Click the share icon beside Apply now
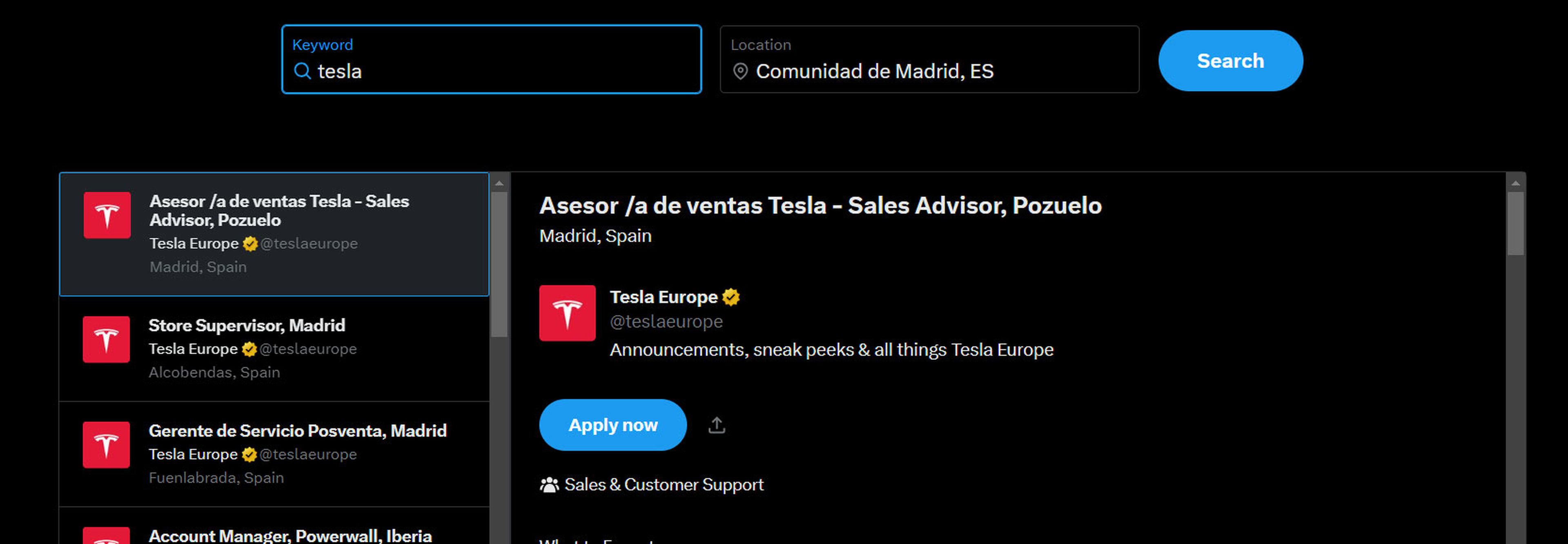 [717, 425]
